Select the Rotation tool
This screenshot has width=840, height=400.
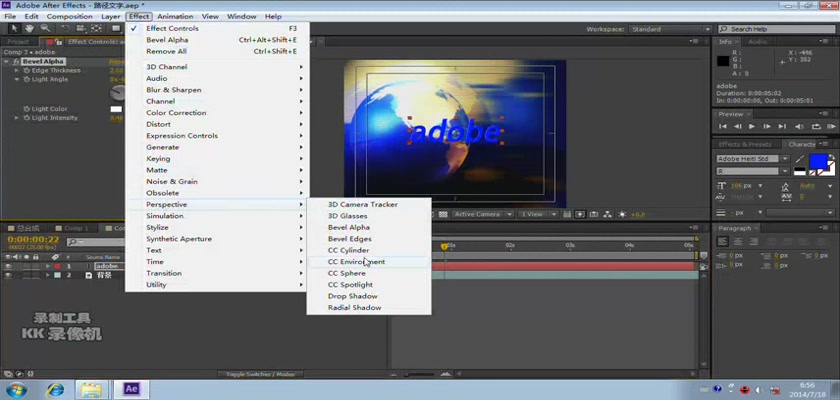tap(65, 28)
